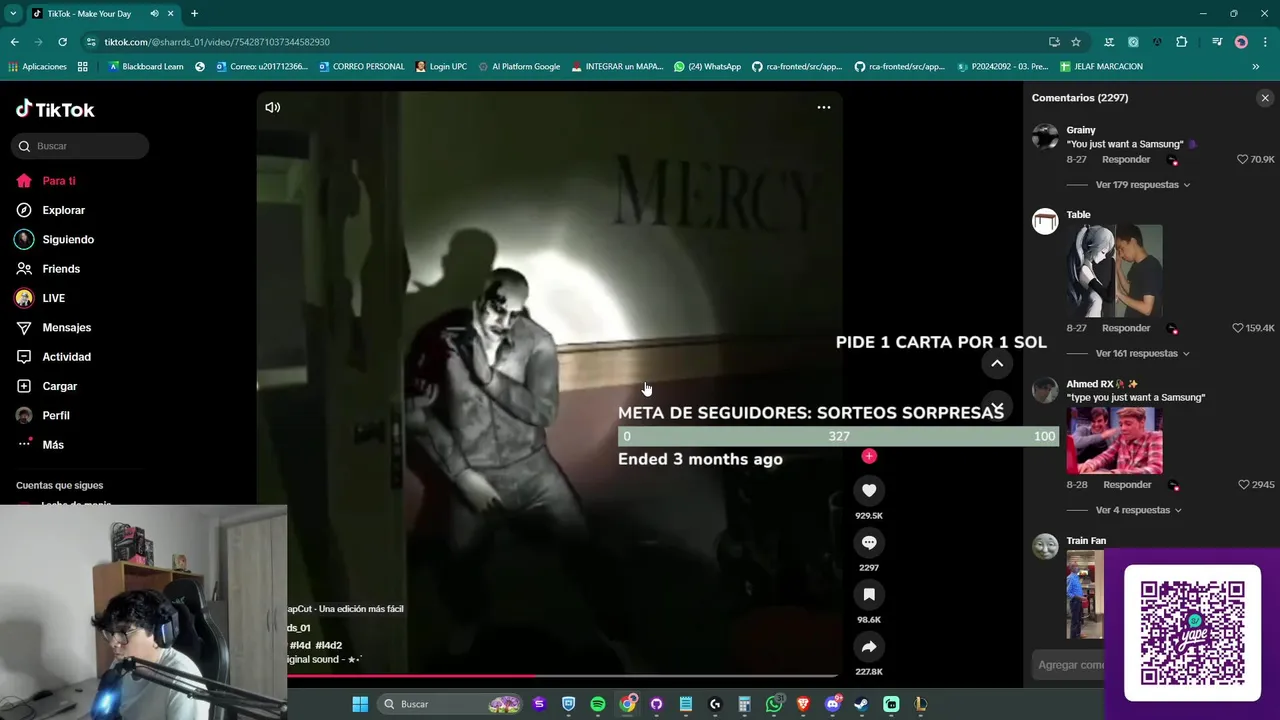Open Discord from the taskbar
The width and height of the screenshot is (1280, 720).
point(833,704)
